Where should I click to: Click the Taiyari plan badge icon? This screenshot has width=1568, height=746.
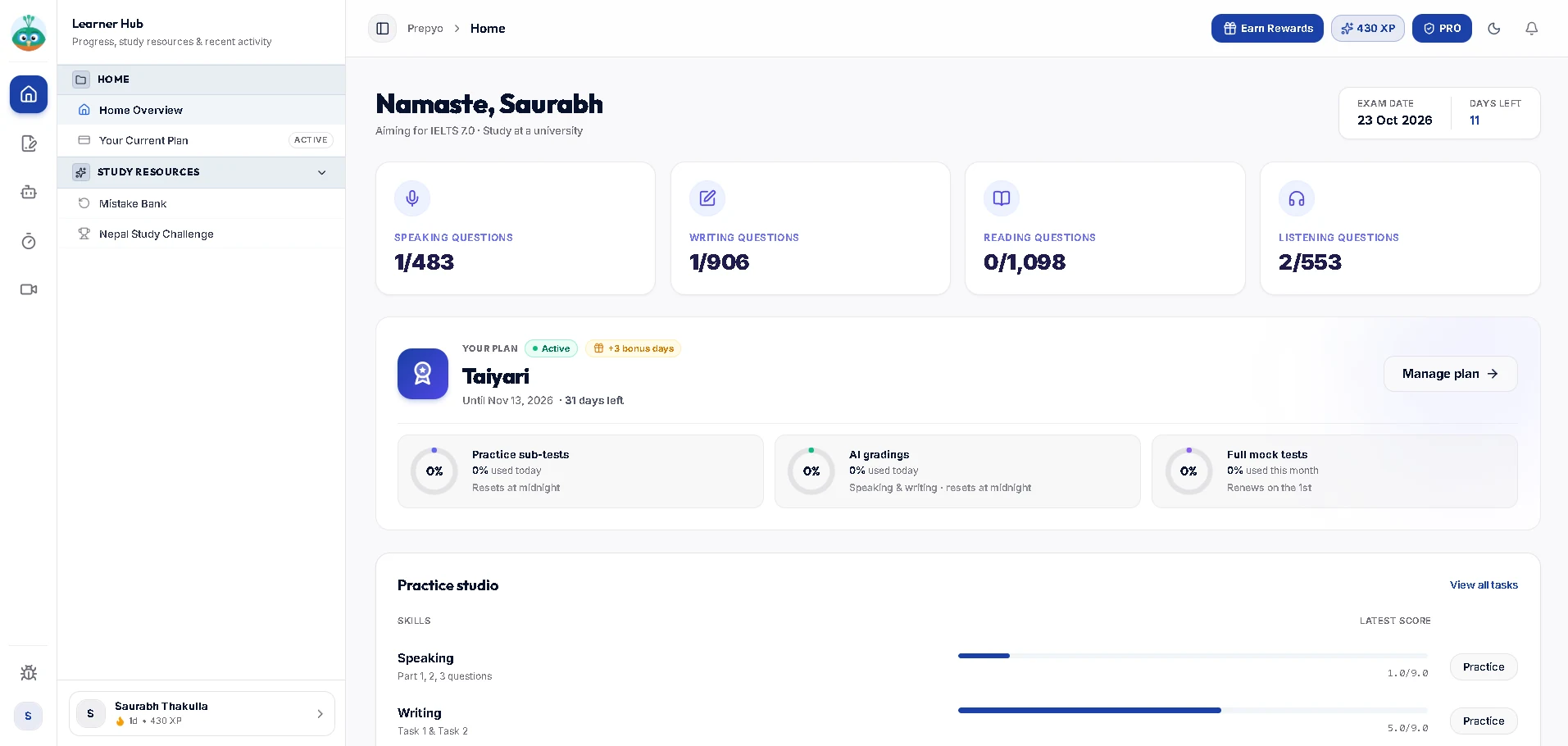[x=423, y=374]
